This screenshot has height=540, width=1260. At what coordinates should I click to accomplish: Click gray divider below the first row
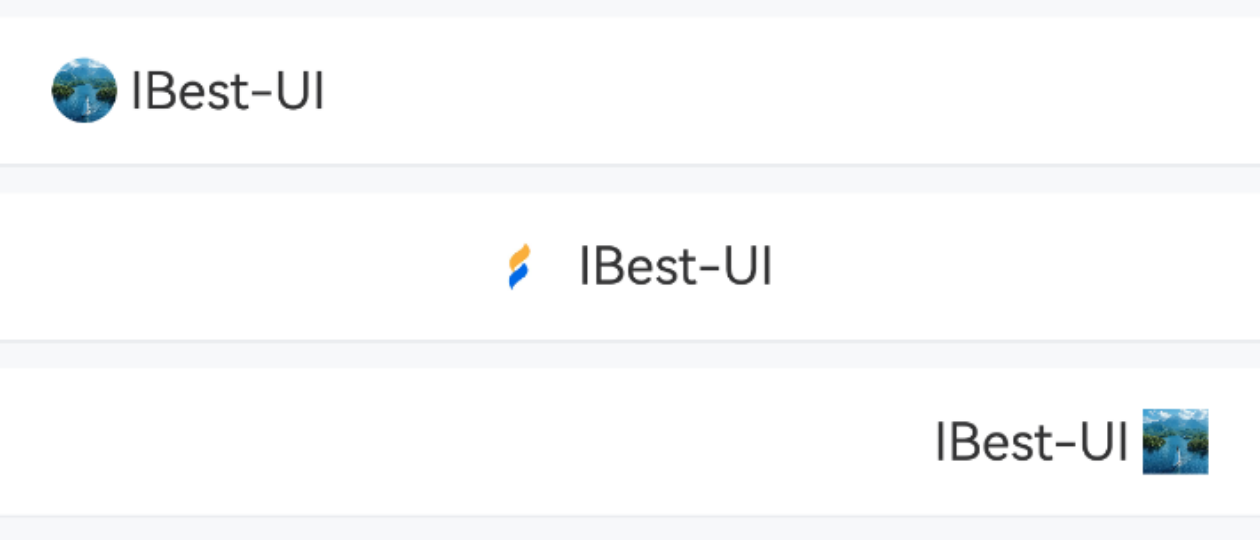[x=630, y=179]
